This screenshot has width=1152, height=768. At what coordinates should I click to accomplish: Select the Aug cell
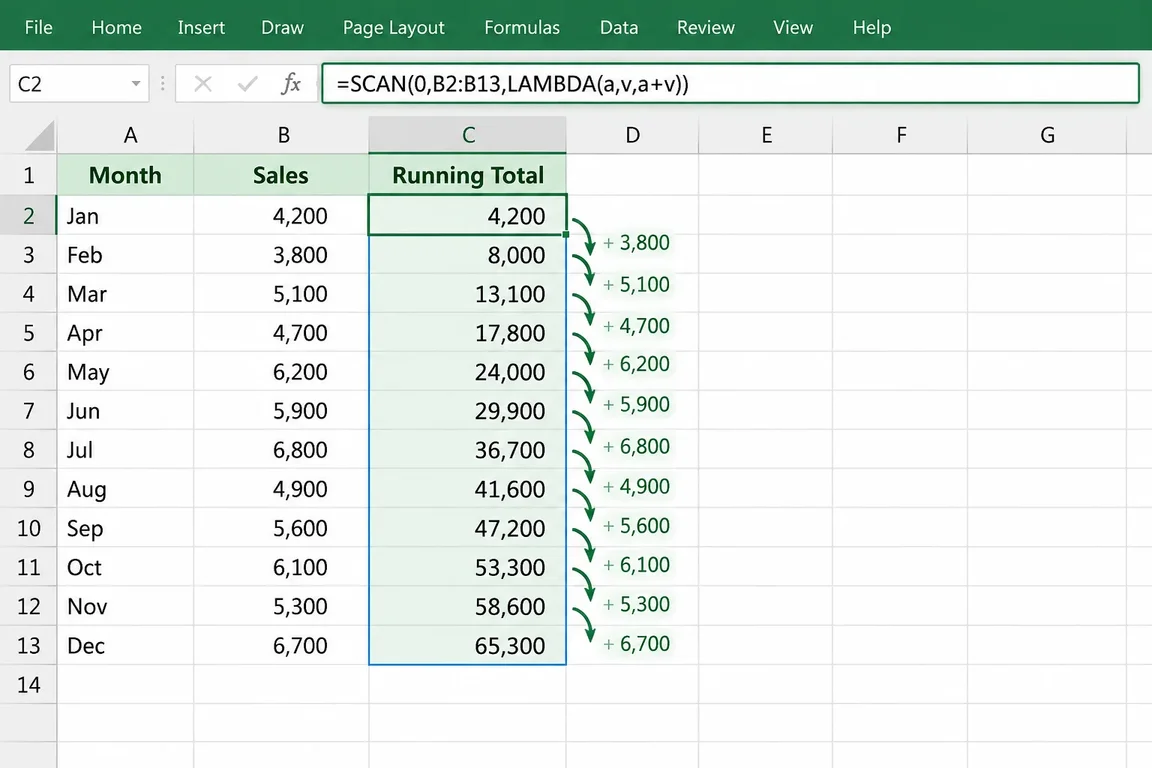coord(126,489)
